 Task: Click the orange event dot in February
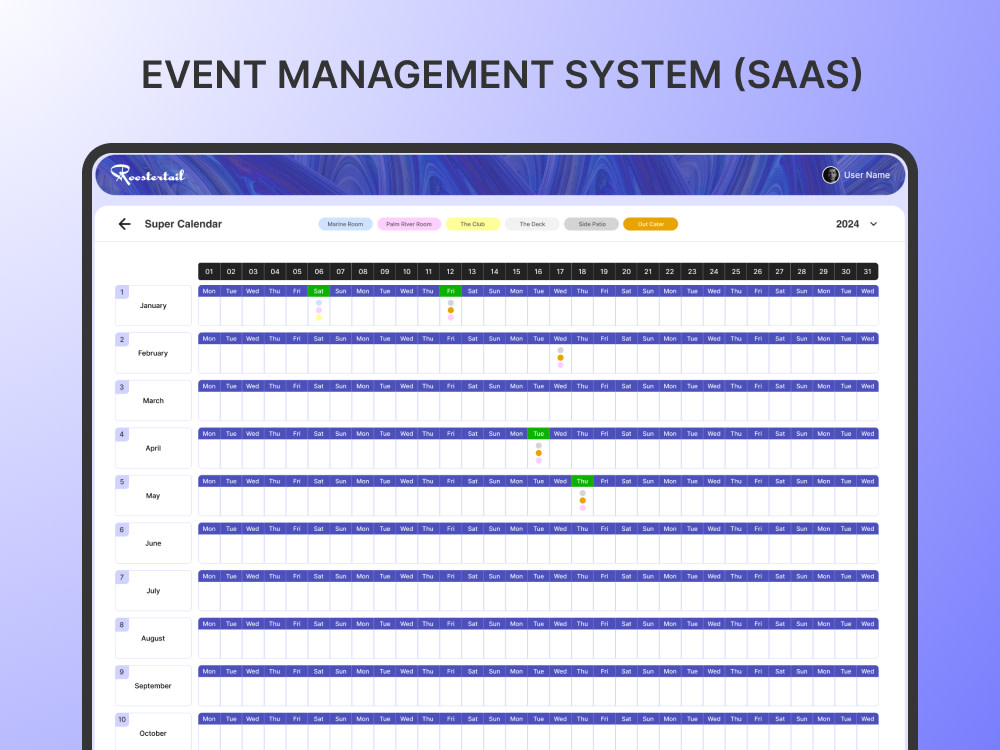561,358
